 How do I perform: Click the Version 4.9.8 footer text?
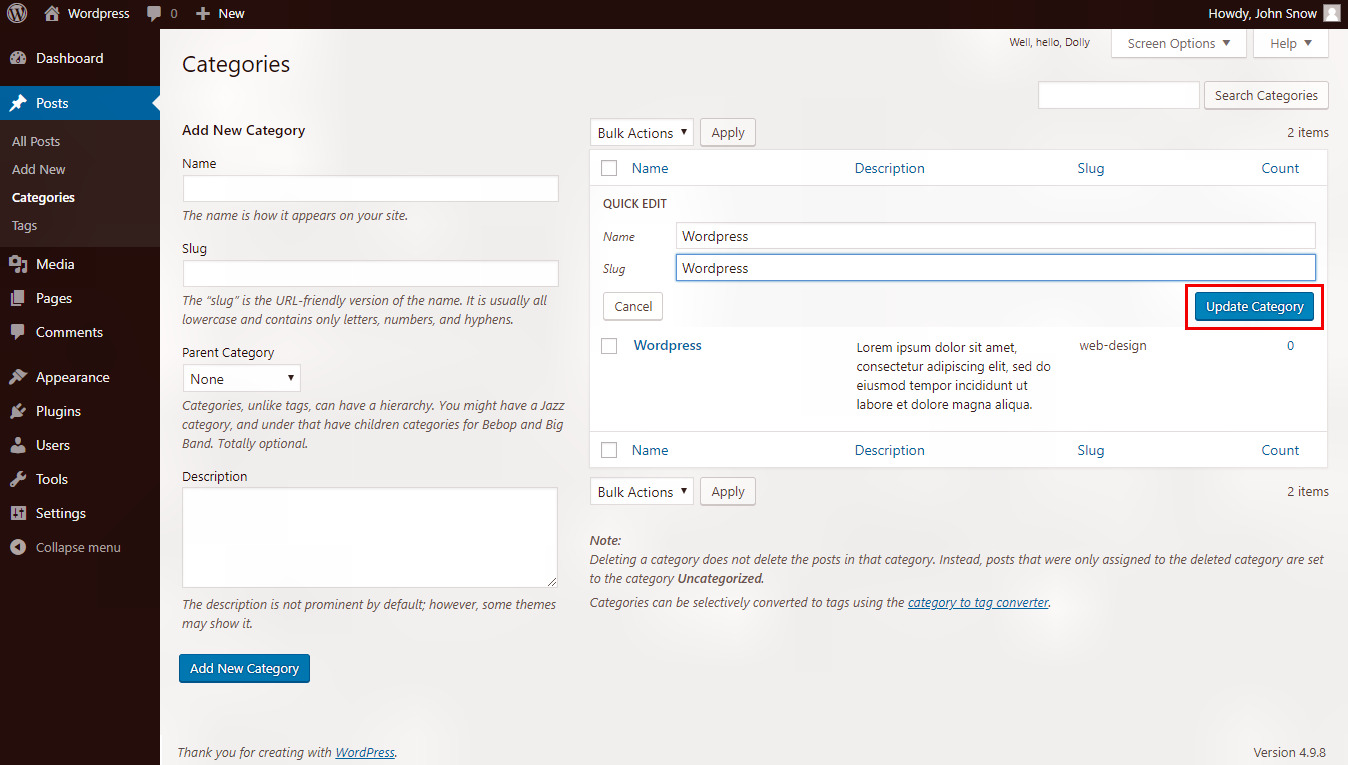tap(1289, 752)
